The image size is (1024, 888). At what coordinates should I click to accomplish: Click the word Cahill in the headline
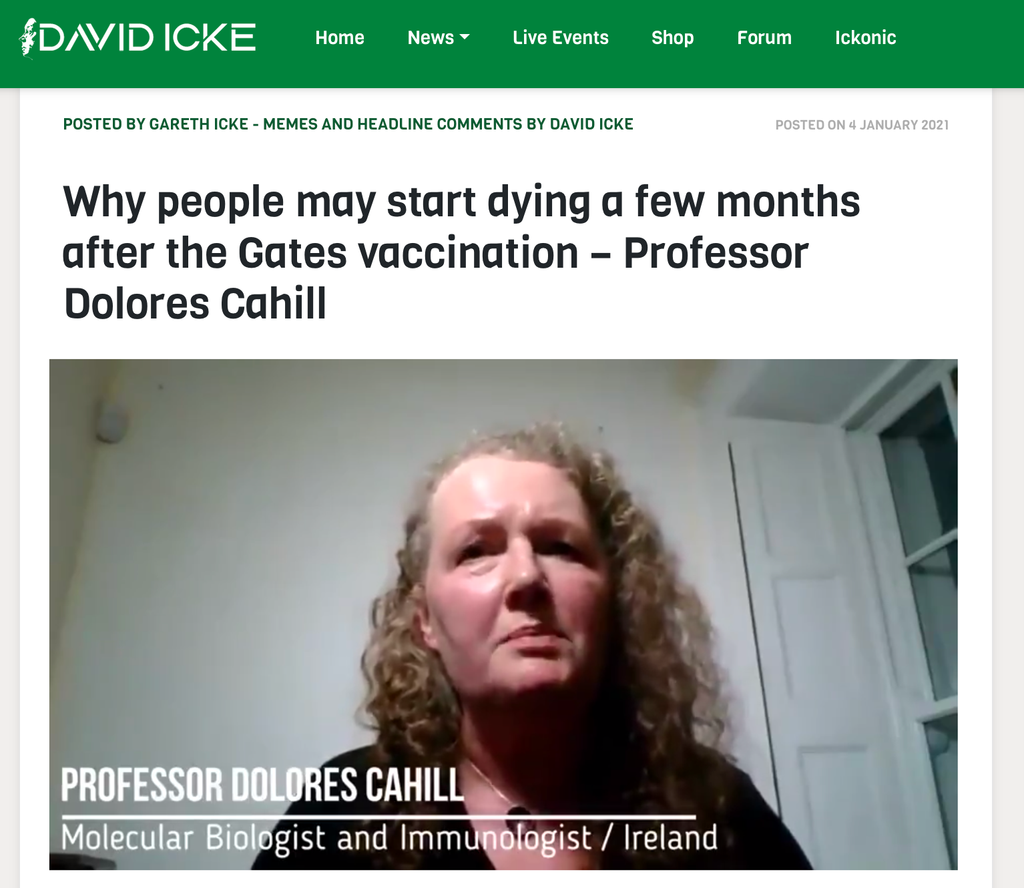pos(273,304)
